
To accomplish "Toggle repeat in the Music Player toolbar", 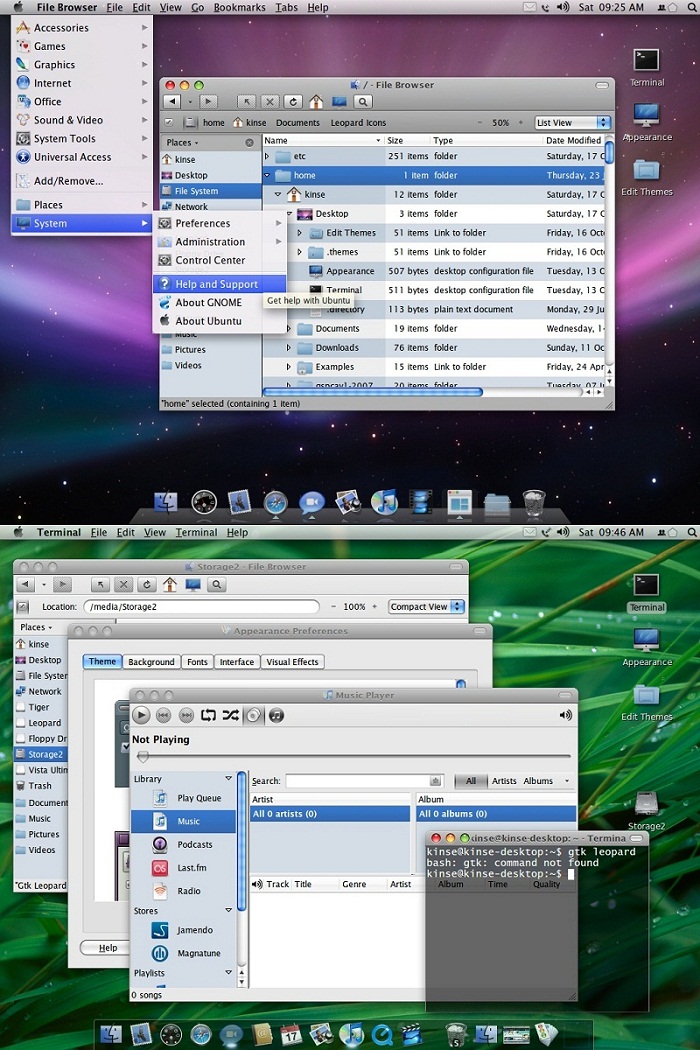I will pyautogui.click(x=208, y=715).
